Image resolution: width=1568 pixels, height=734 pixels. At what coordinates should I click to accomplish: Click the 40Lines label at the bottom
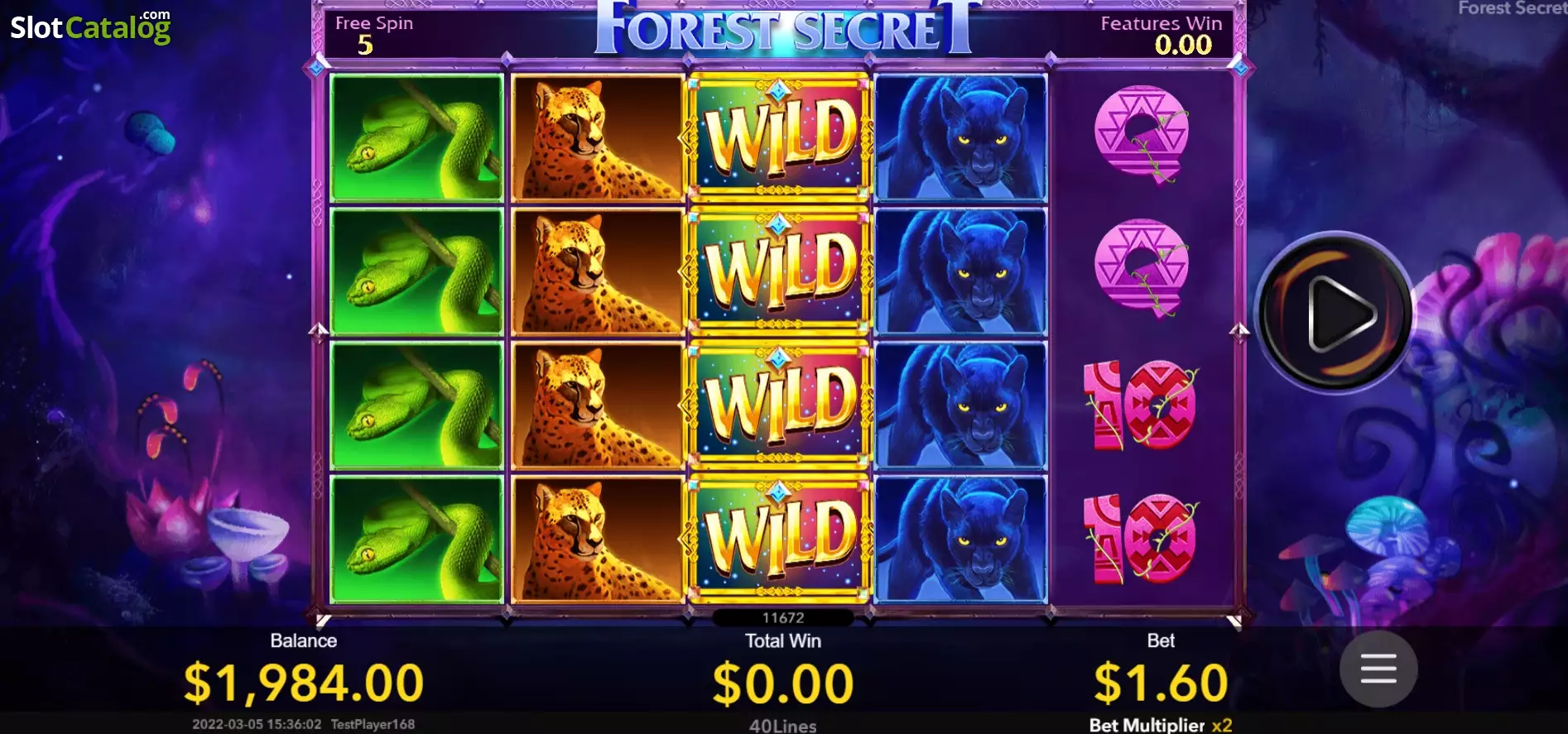783,726
